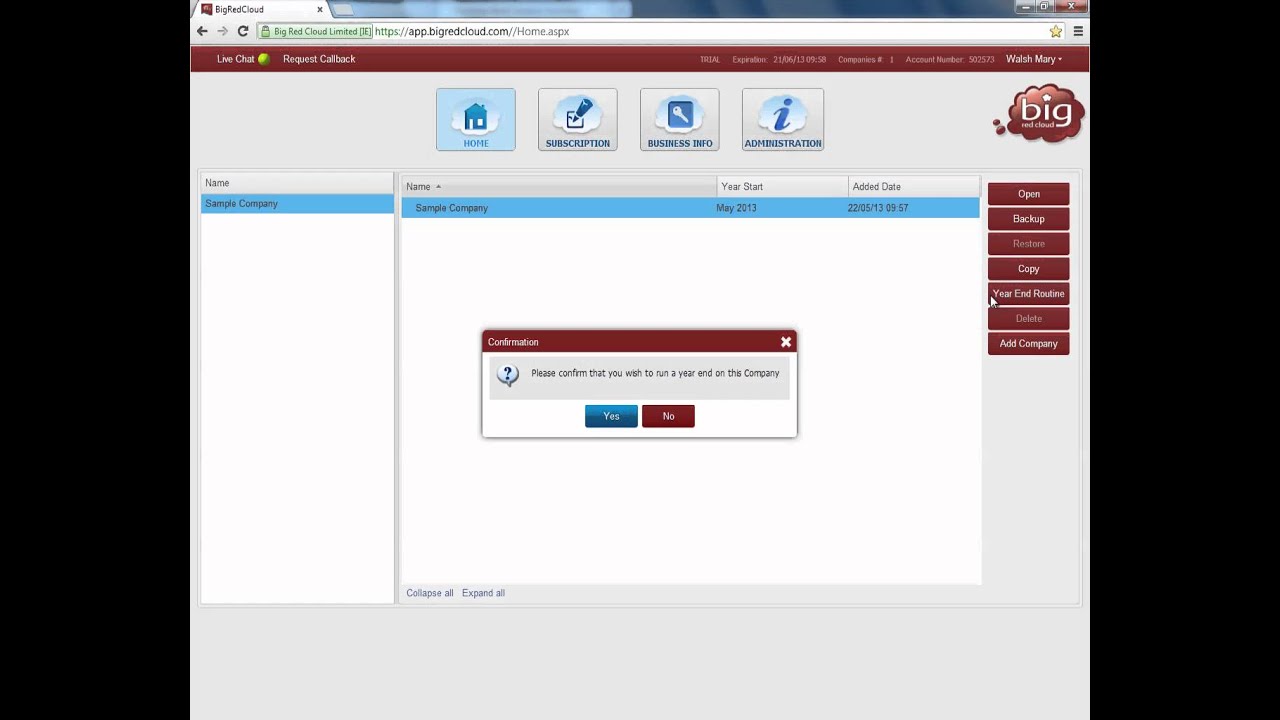Click the question mark icon in dialog
Image resolution: width=1280 pixels, height=720 pixels.
click(508, 375)
